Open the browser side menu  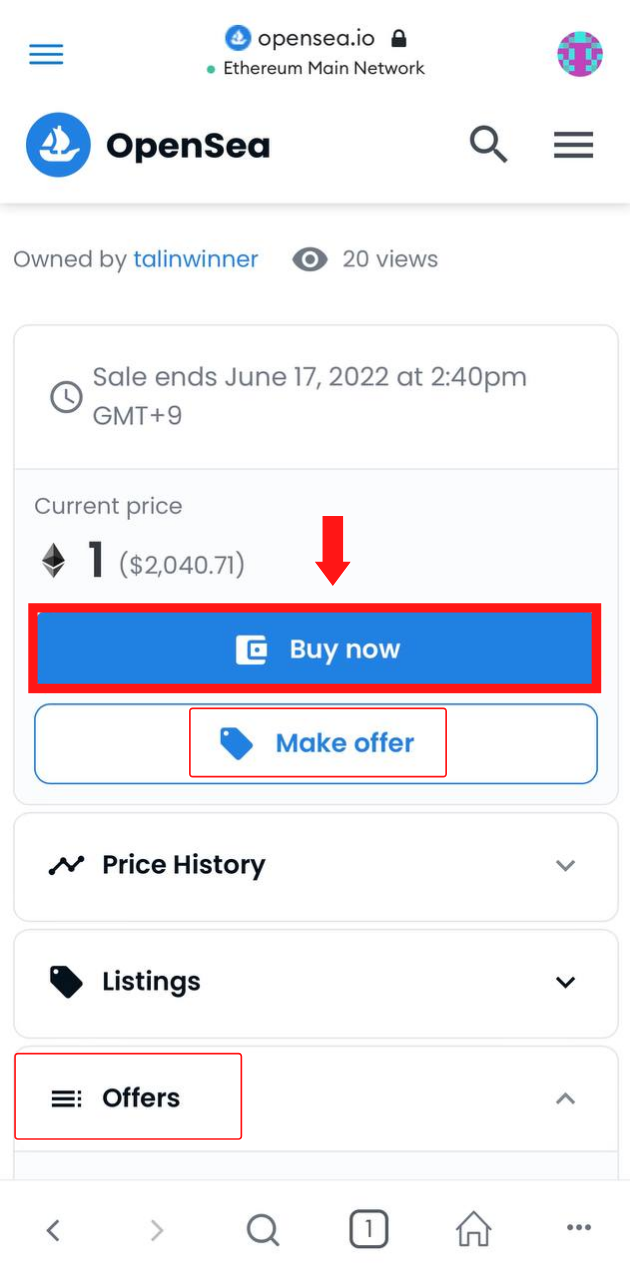[x=46, y=54]
